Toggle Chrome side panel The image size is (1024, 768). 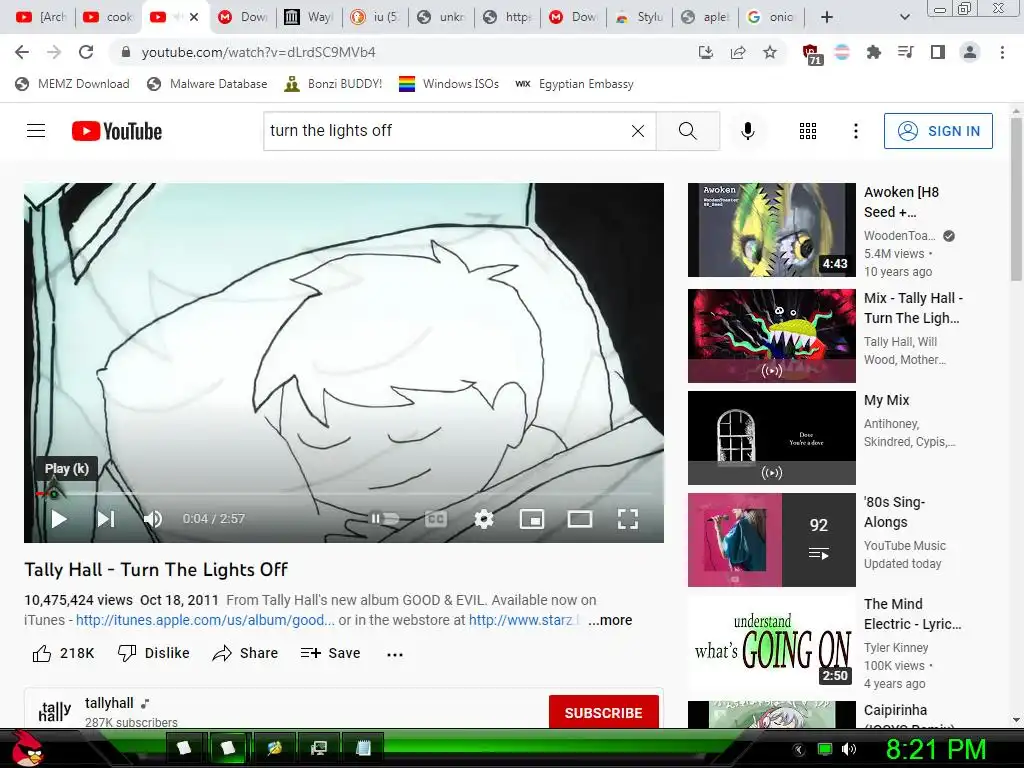click(x=937, y=52)
